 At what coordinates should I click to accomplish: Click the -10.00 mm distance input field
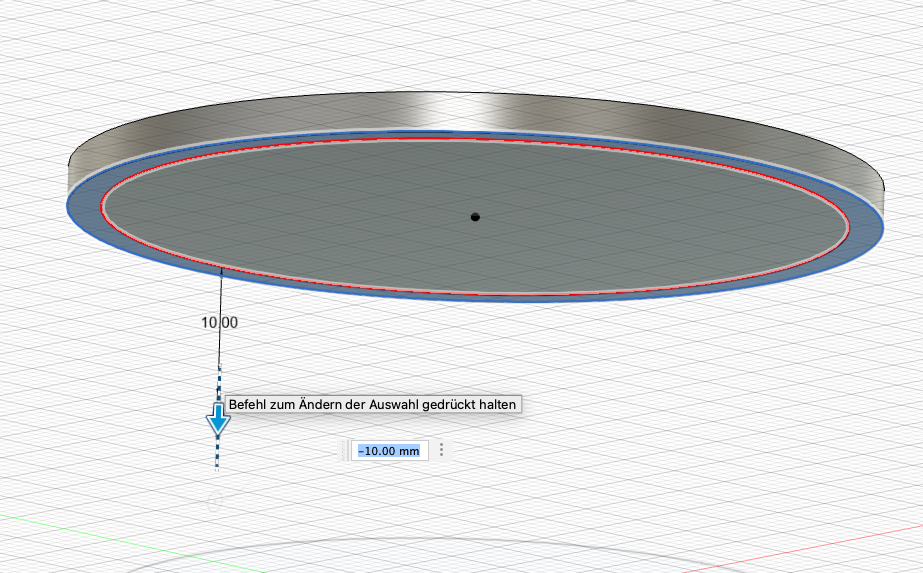tap(389, 451)
